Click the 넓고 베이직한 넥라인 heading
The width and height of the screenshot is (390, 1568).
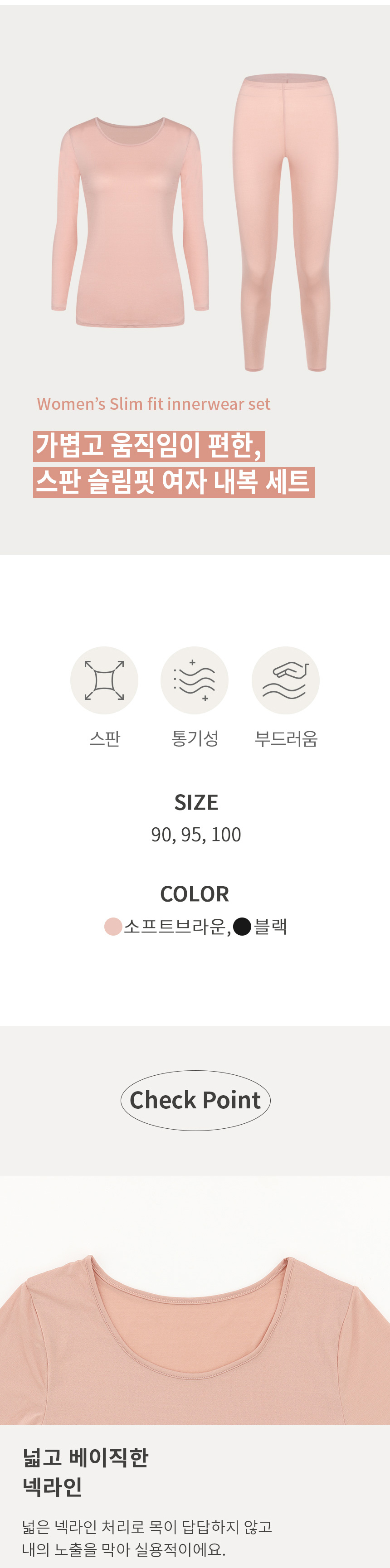click(85, 1472)
